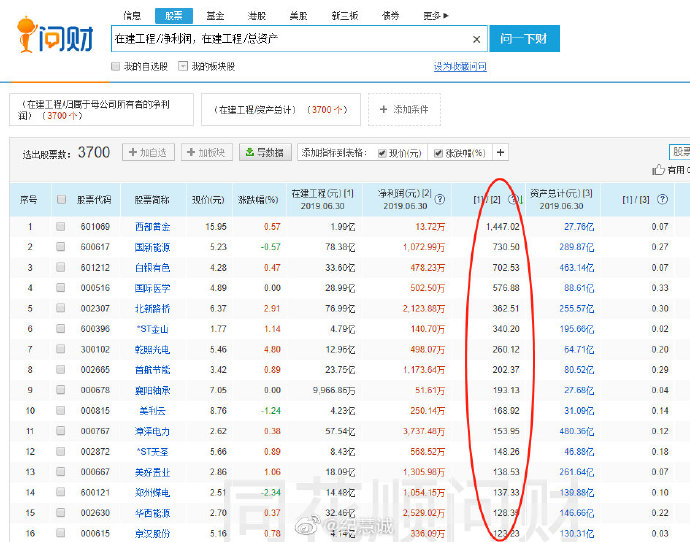Open the 白银有色 stock link
This screenshot has height=542, width=690.
pyautogui.click(x=152, y=267)
